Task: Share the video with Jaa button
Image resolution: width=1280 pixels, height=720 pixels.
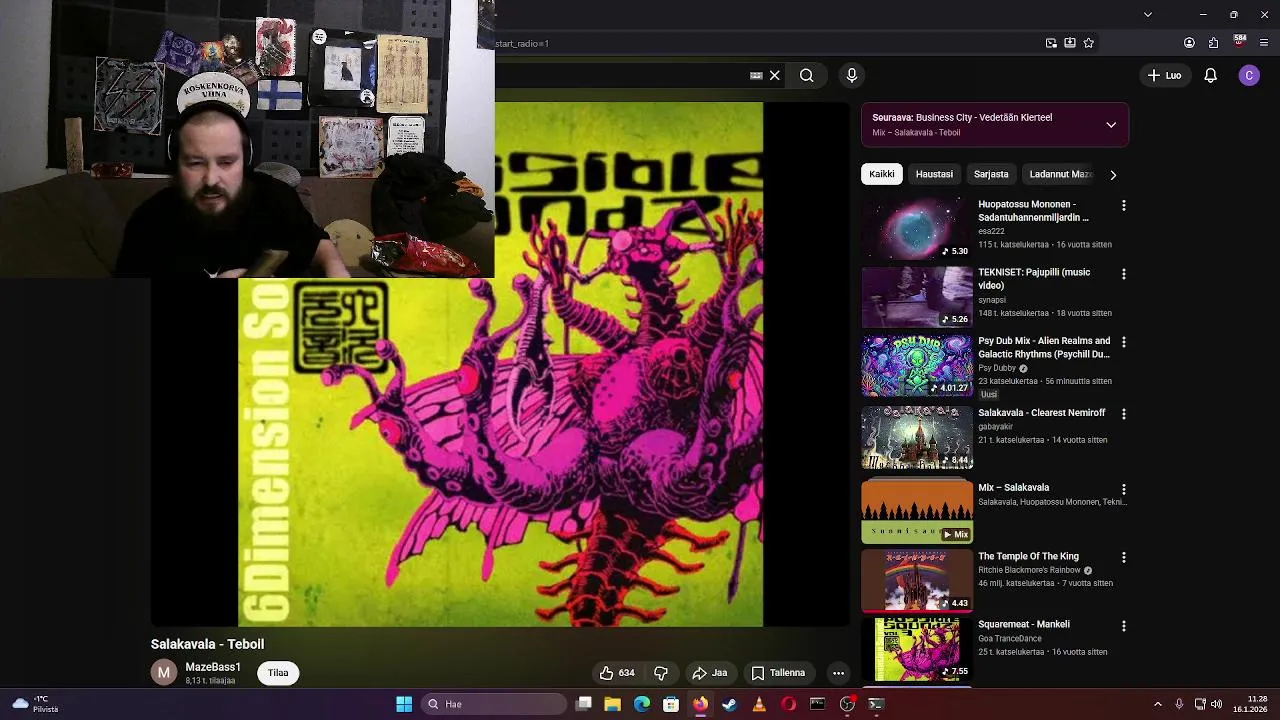Action: point(710,673)
